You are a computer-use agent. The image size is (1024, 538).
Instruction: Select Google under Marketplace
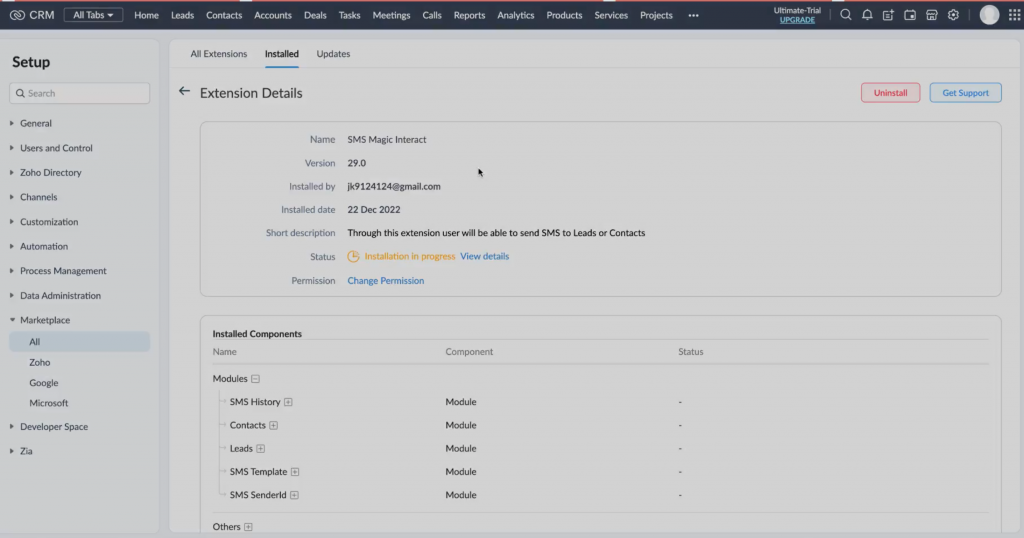44,383
